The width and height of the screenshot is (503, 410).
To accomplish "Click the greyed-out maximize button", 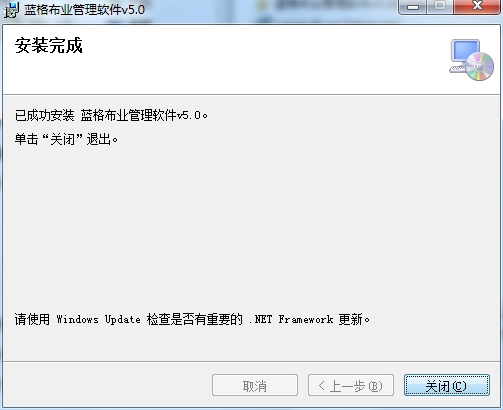I will point(440,7).
